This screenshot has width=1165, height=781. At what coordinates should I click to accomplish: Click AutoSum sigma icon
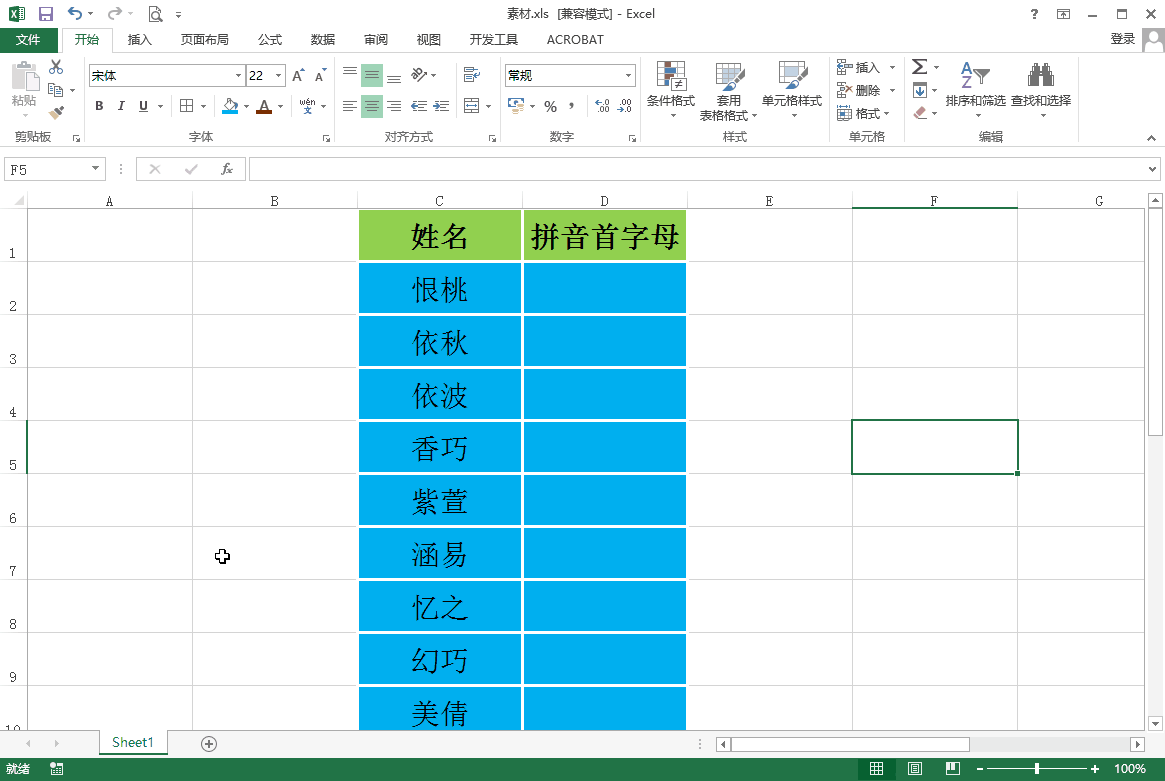(x=919, y=67)
